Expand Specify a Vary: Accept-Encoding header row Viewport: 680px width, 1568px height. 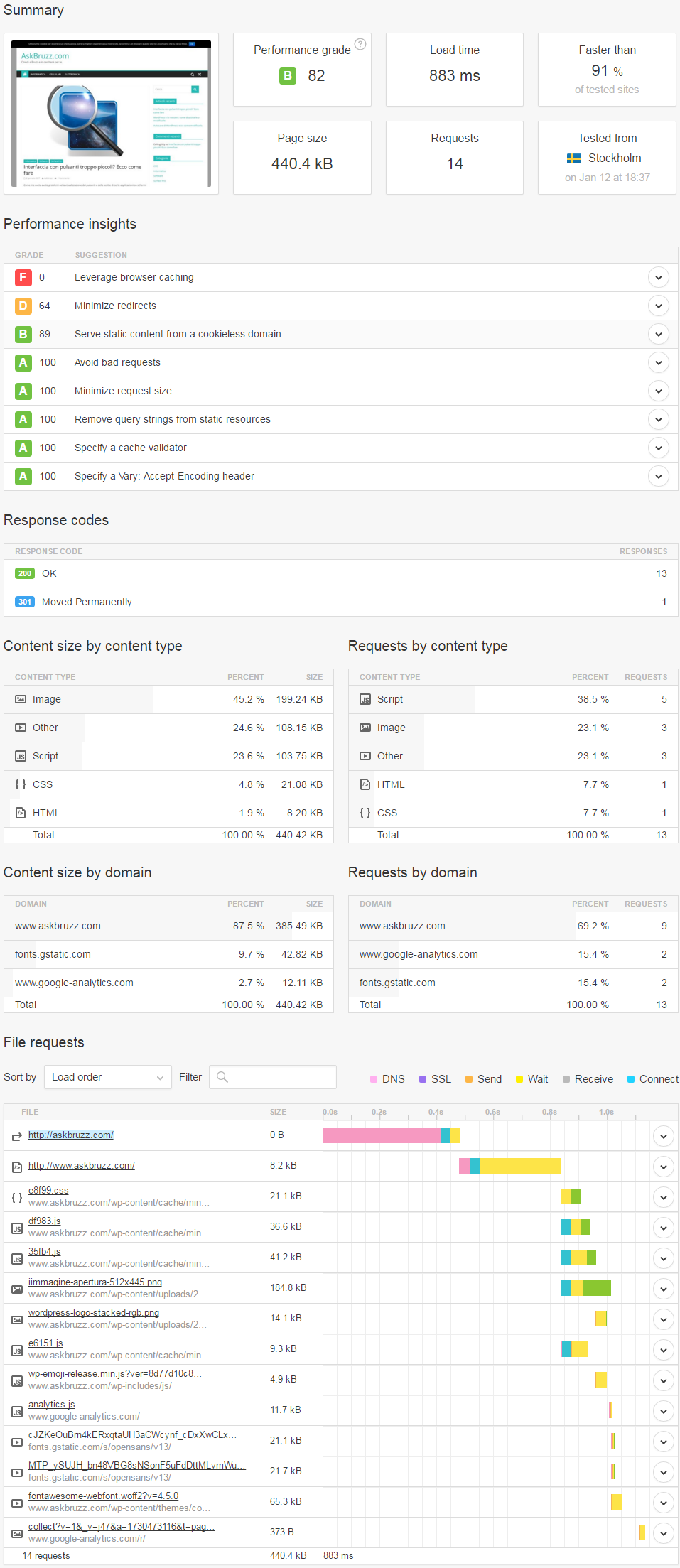pyautogui.click(x=659, y=476)
